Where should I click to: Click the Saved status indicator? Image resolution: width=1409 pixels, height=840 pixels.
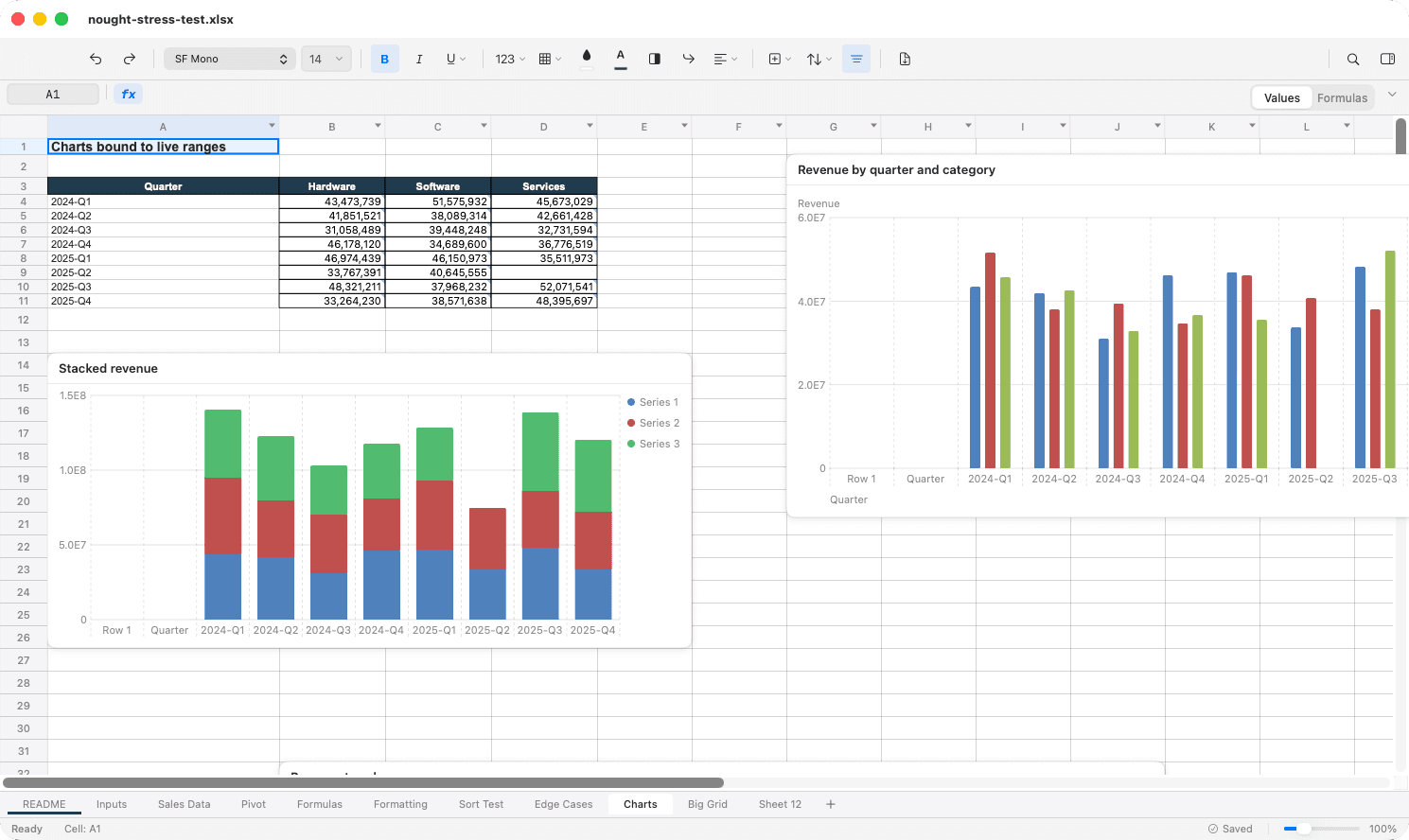coord(1230,829)
